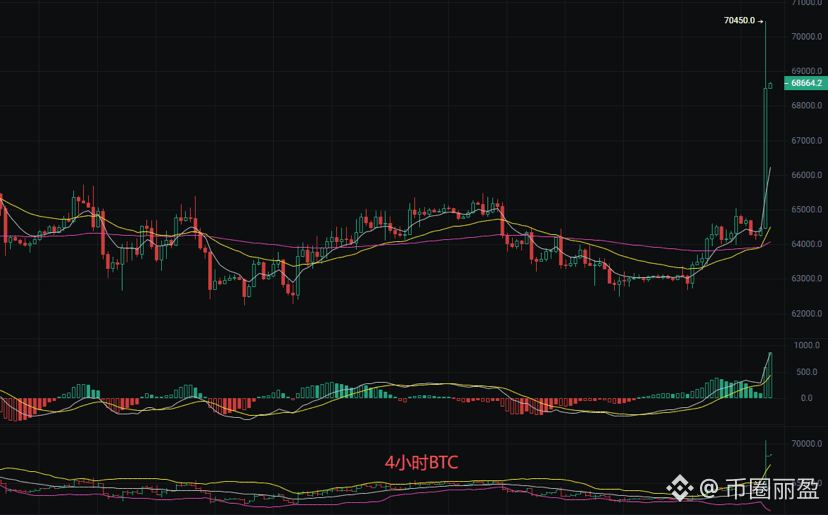
Task: Click the 68000.0 price axis label
Action: coord(806,106)
